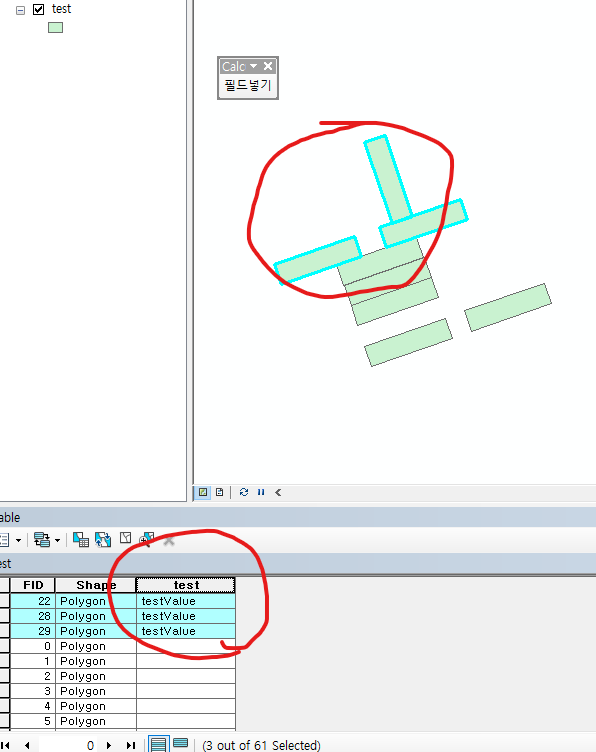This screenshot has height=752, width=596.
Task: Click the FID column header
Action: [x=33, y=585]
